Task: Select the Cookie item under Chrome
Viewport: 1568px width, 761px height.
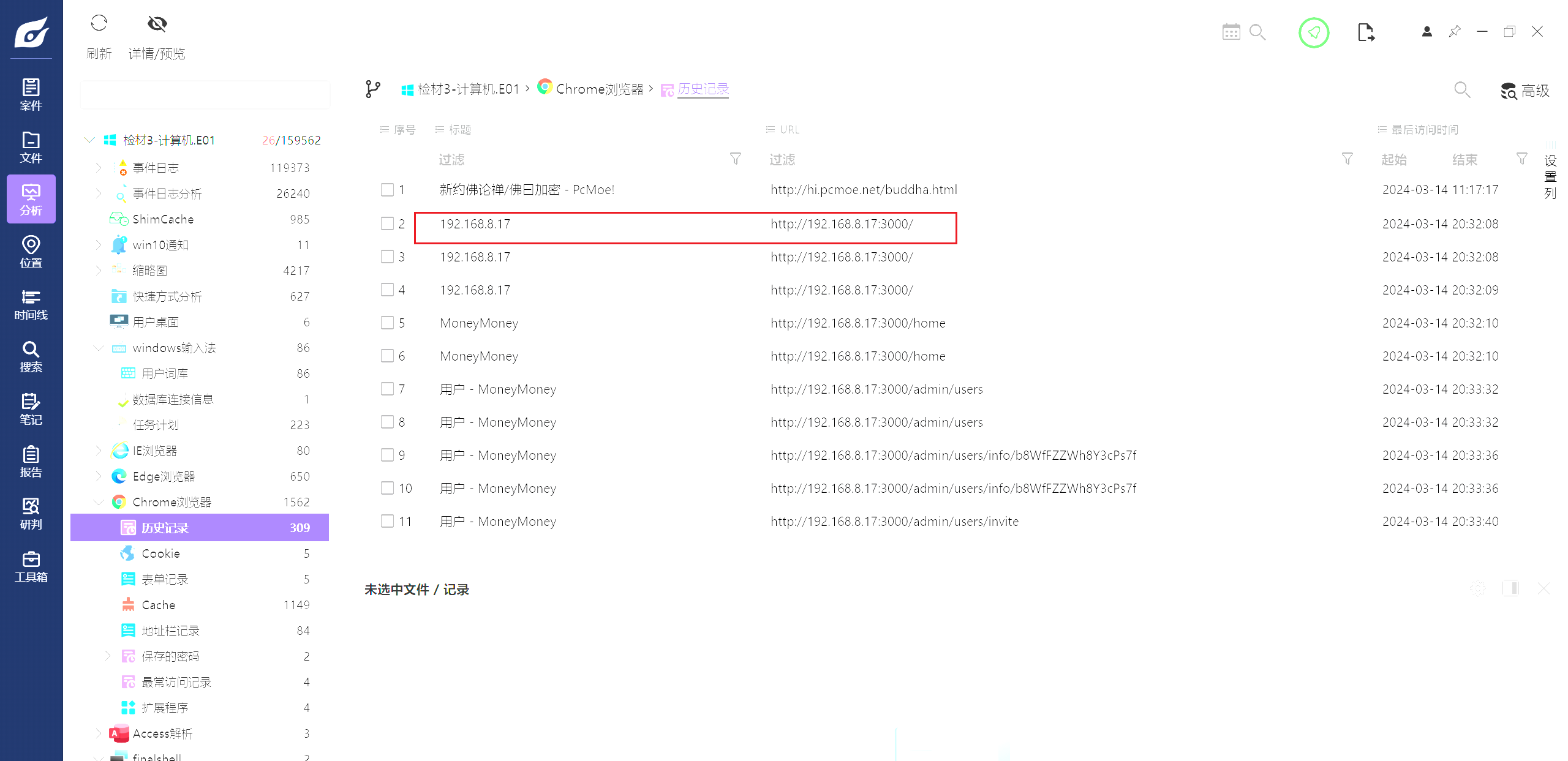Action: pyautogui.click(x=160, y=553)
